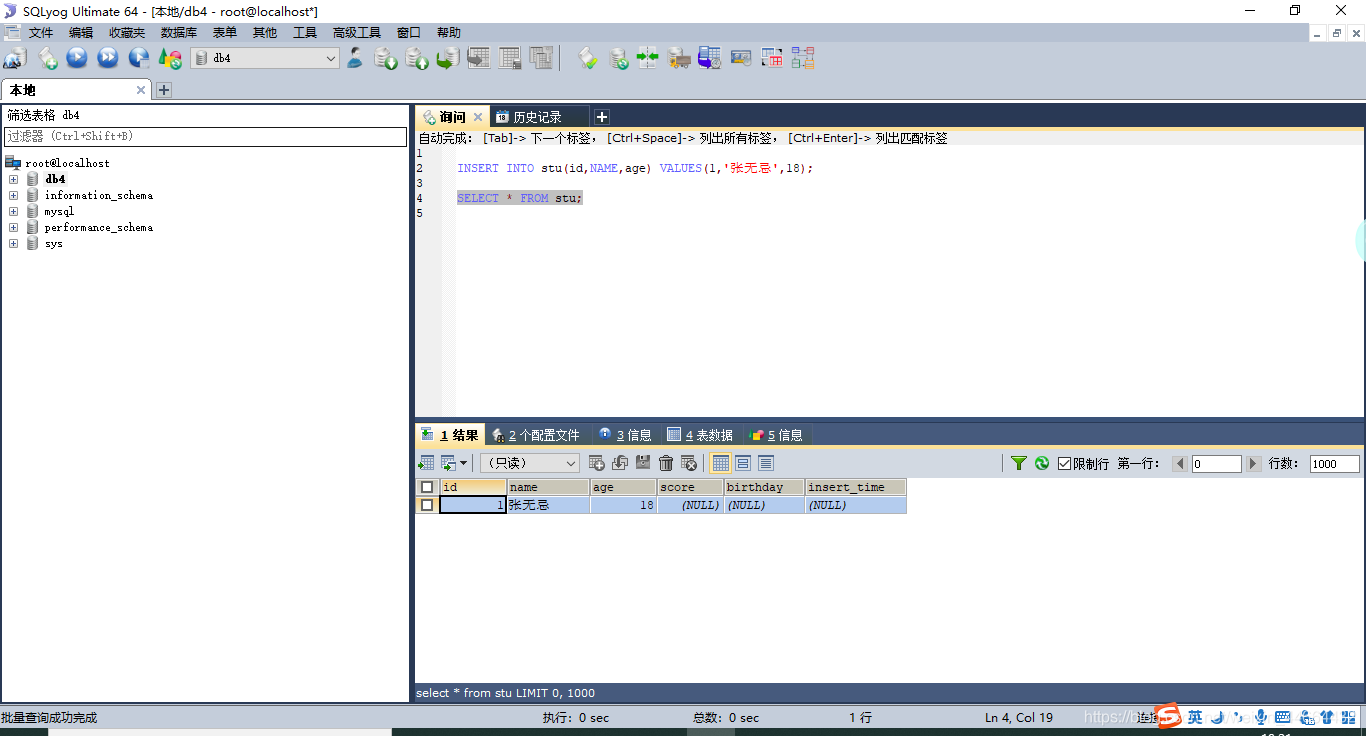Toggle the 英 input language indicator
The height and width of the screenshot is (736, 1366).
point(1195,716)
